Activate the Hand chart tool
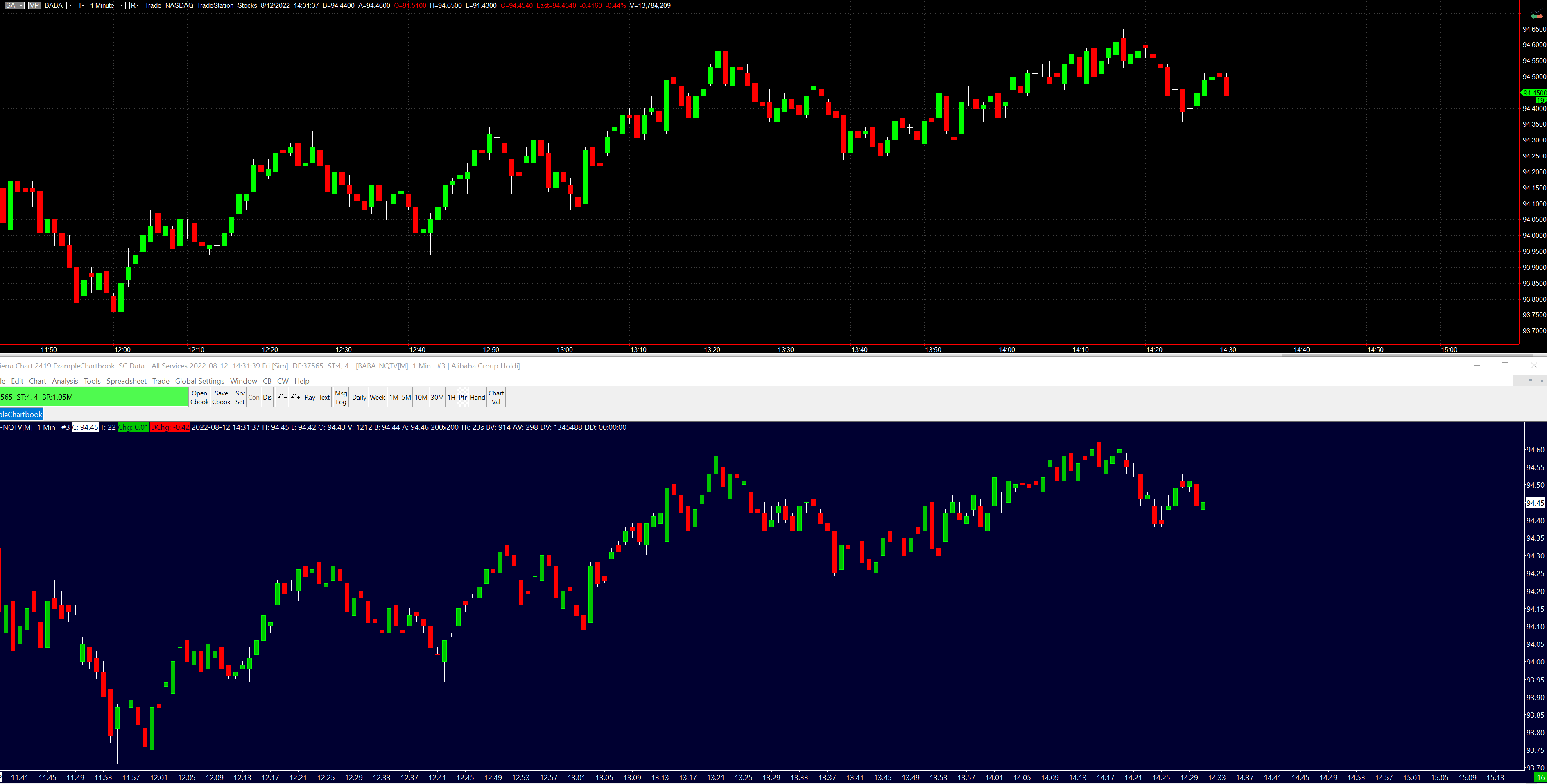Viewport: 1547px width, 784px height. [477, 398]
